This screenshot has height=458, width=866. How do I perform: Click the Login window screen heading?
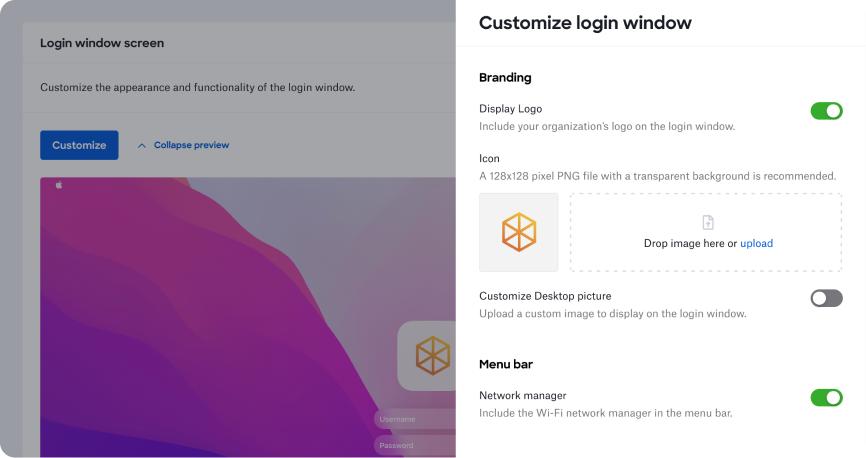(102, 43)
